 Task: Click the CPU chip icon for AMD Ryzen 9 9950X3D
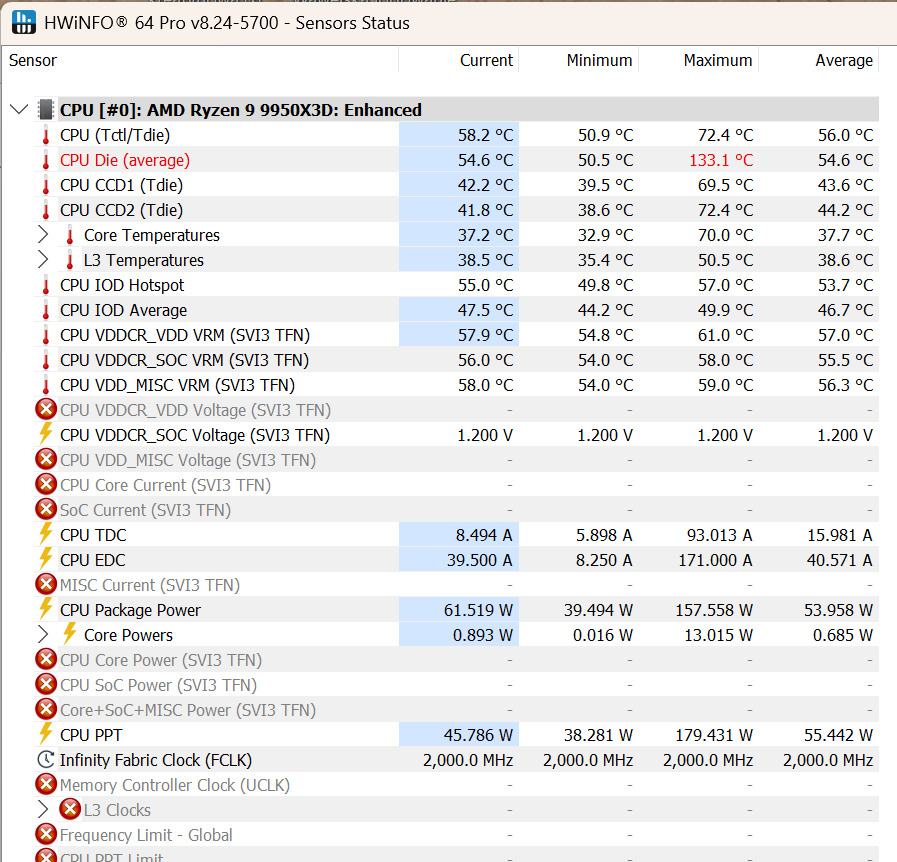coord(46,110)
